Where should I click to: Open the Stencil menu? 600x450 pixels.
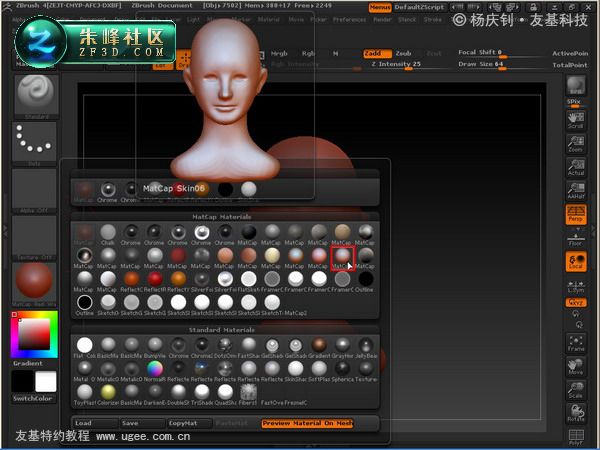[407, 20]
